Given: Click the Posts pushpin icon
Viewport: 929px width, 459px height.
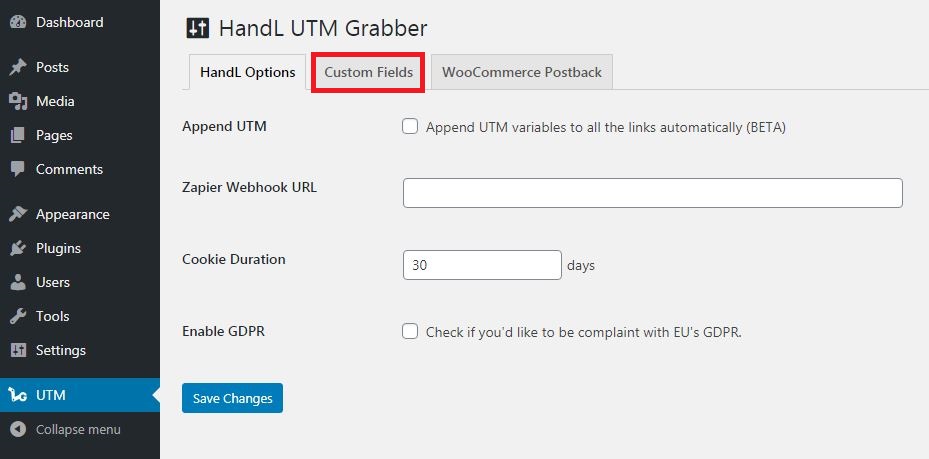Looking at the screenshot, I should (x=17, y=67).
